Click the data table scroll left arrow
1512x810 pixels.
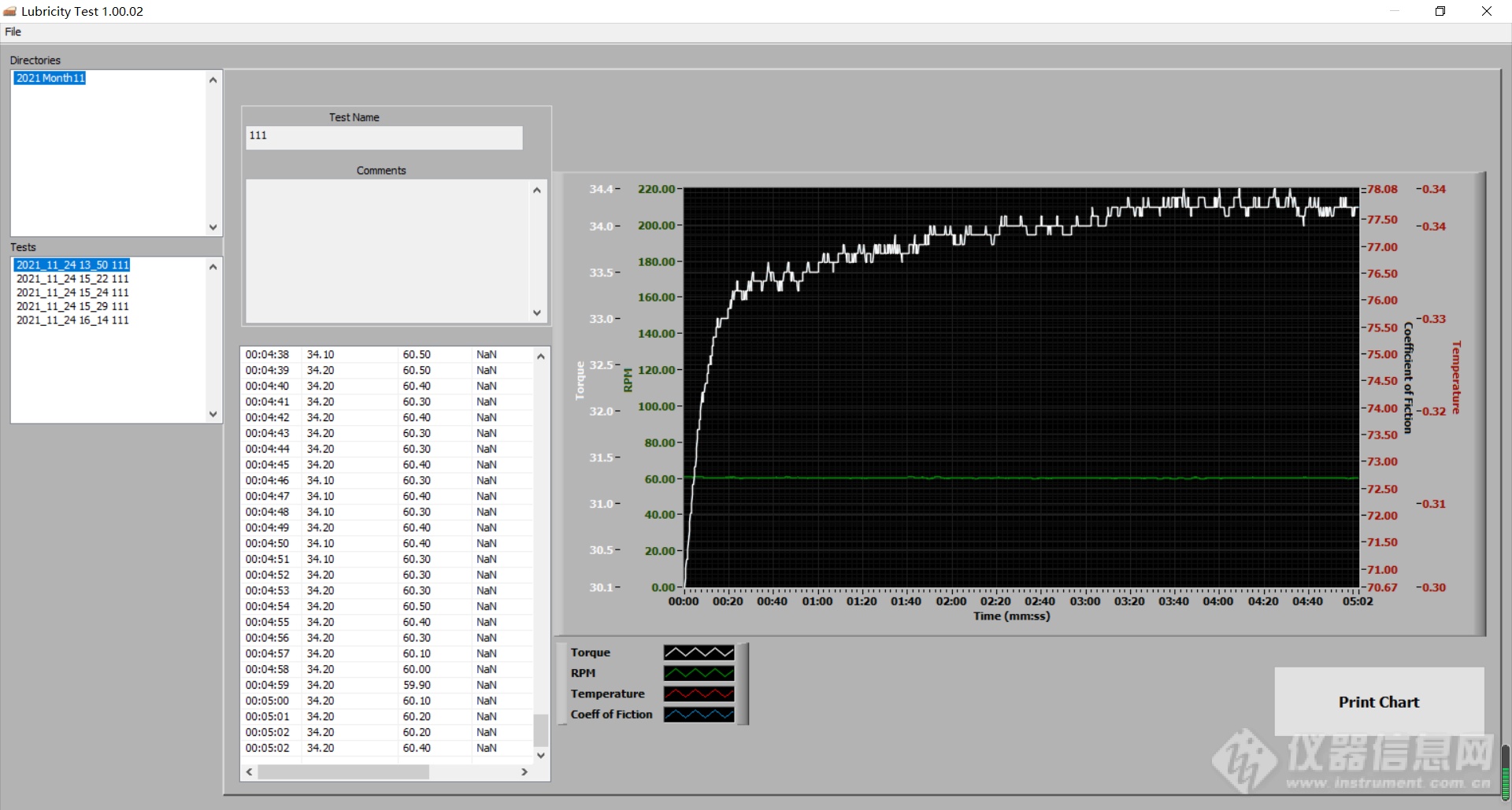pyautogui.click(x=250, y=772)
